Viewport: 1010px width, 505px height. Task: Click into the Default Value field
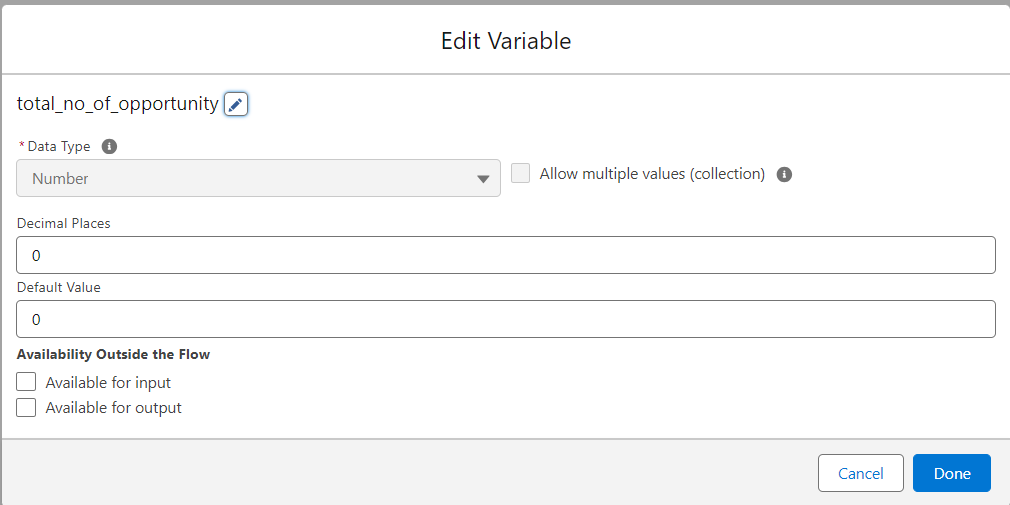tap(506, 319)
